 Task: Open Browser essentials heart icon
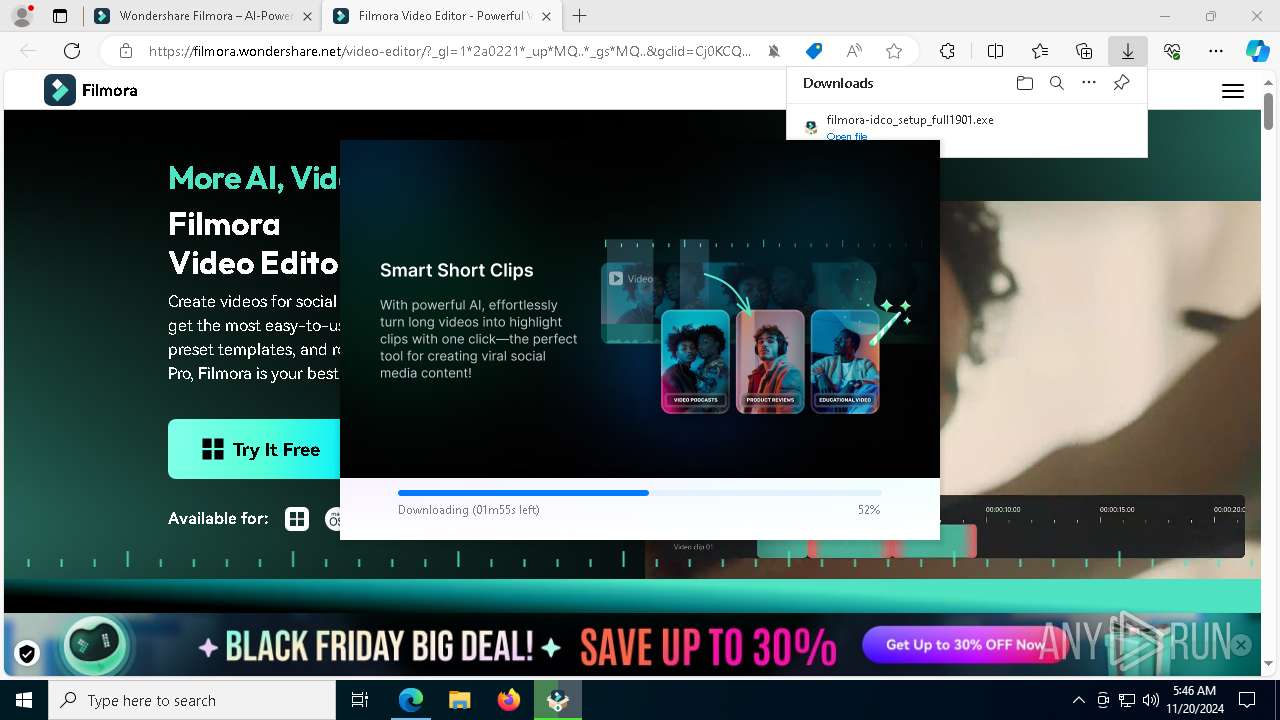click(1172, 51)
